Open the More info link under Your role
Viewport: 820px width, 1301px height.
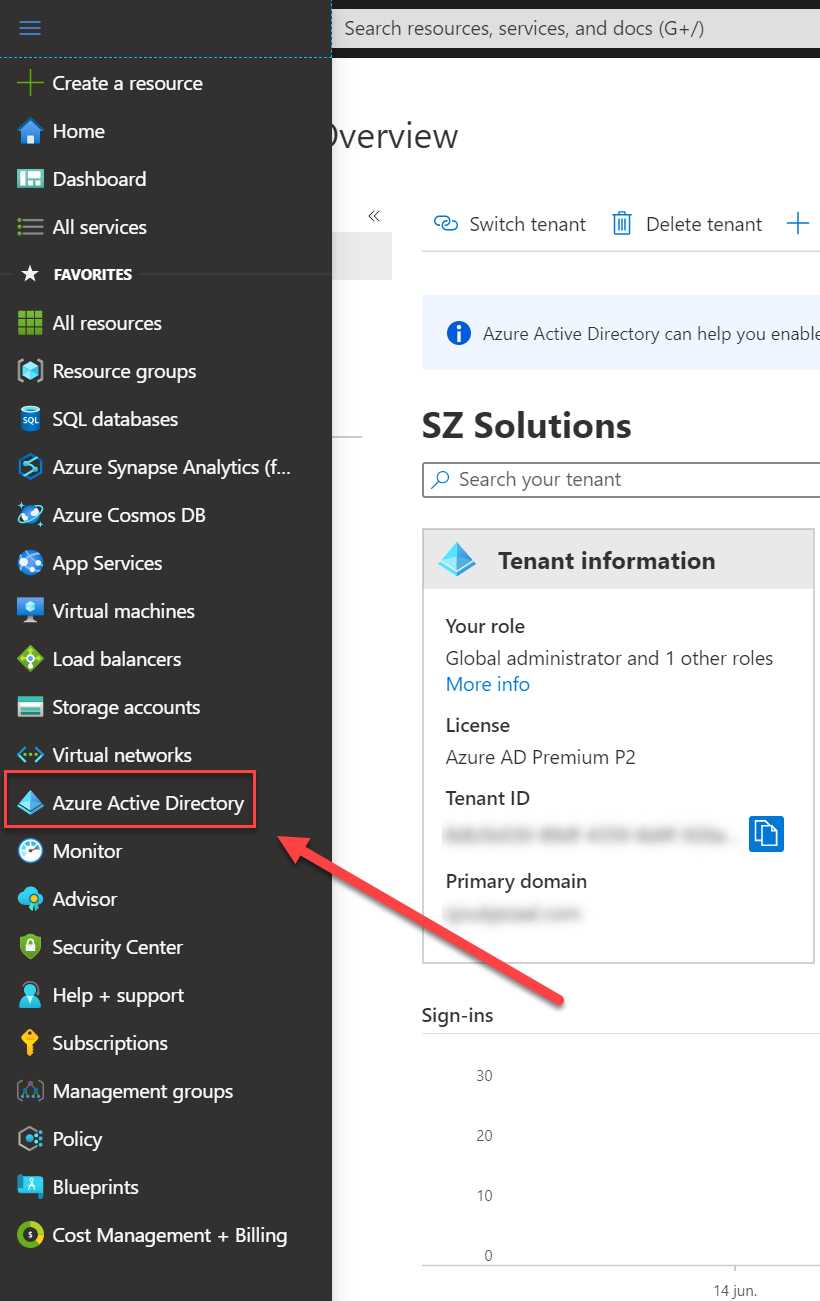488,684
